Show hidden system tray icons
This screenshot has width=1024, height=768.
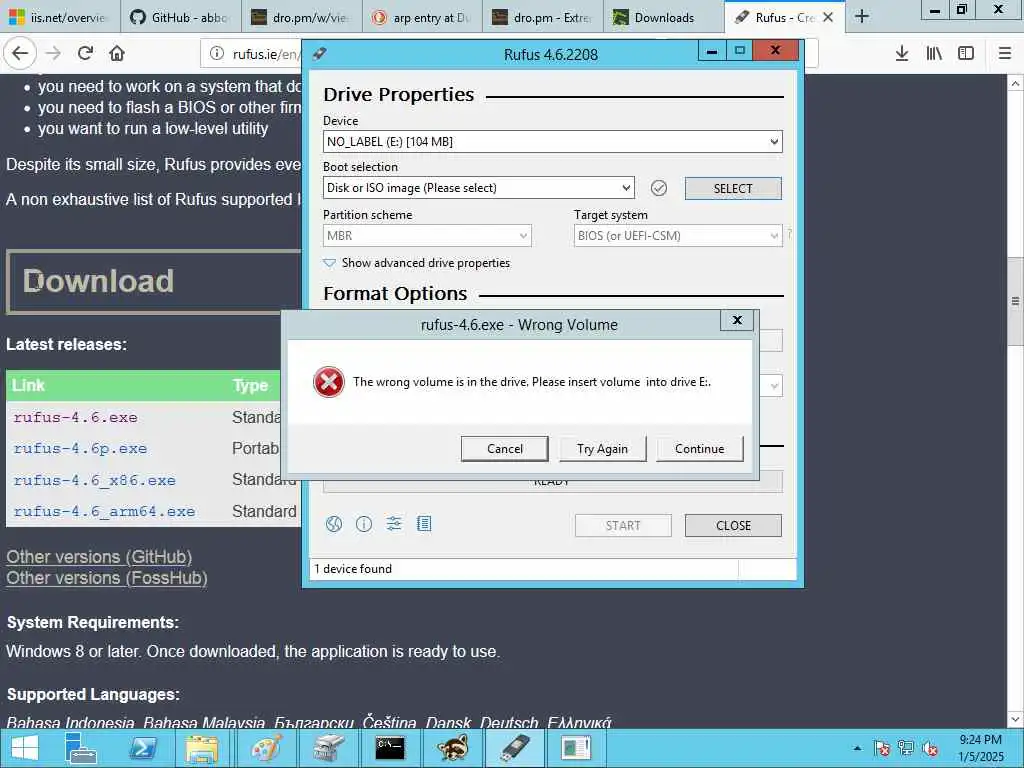point(857,748)
